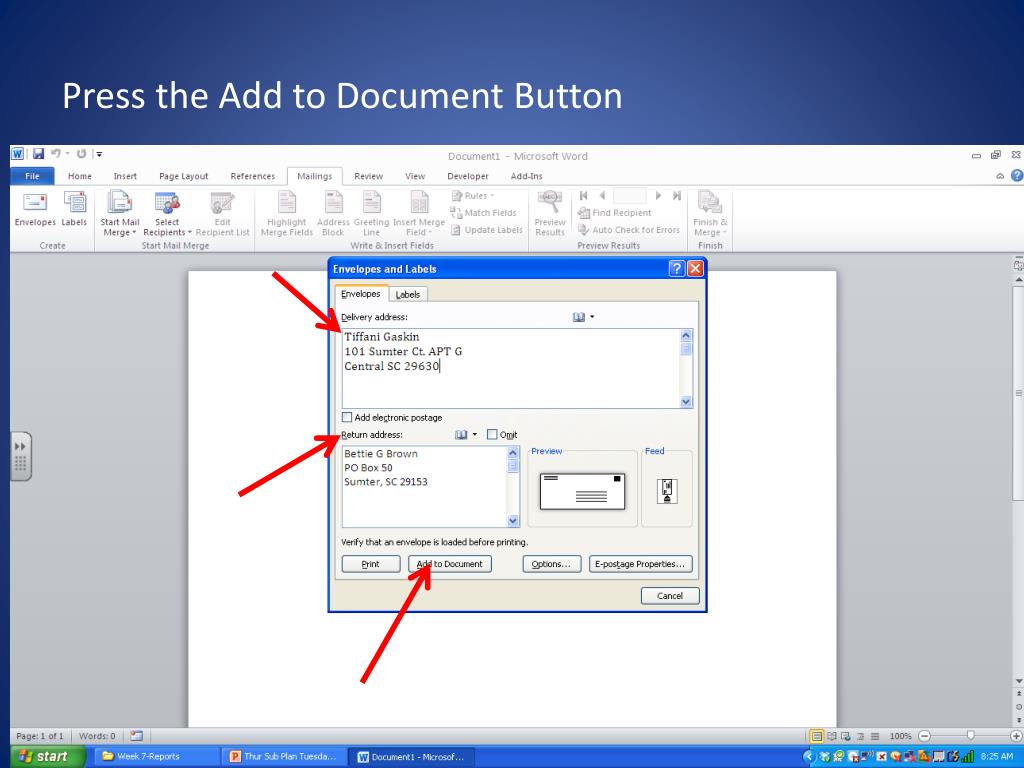Click the dialog's Help question mark button
Viewport: 1024px width, 768px height.
(x=677, y=268)
